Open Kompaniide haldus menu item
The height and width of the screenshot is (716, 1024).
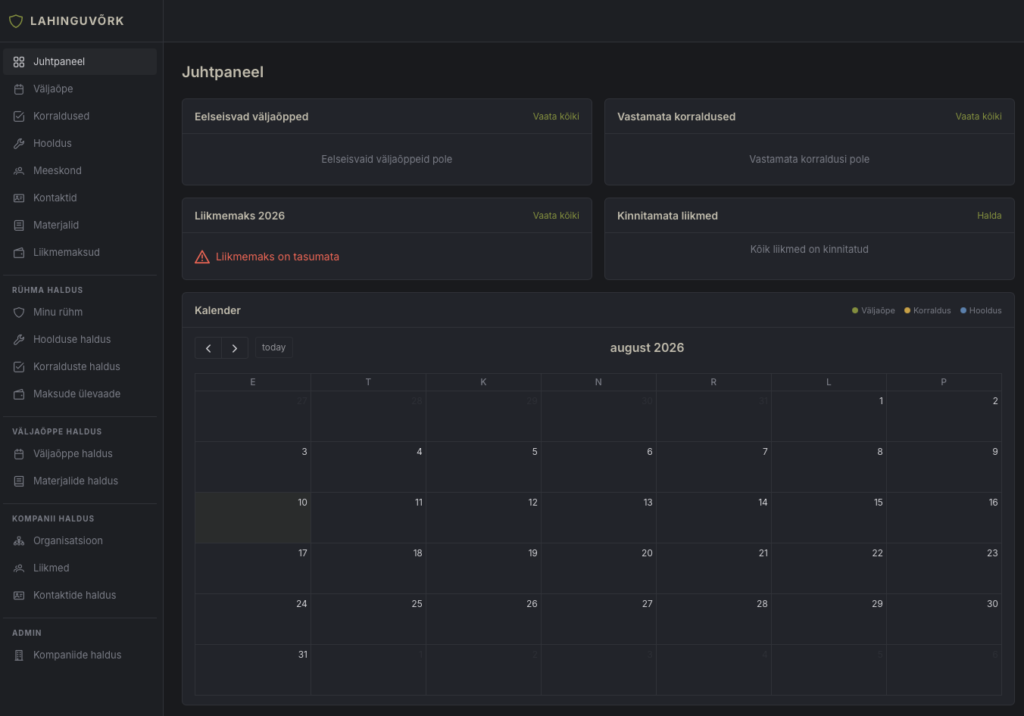tap(80, 655)
